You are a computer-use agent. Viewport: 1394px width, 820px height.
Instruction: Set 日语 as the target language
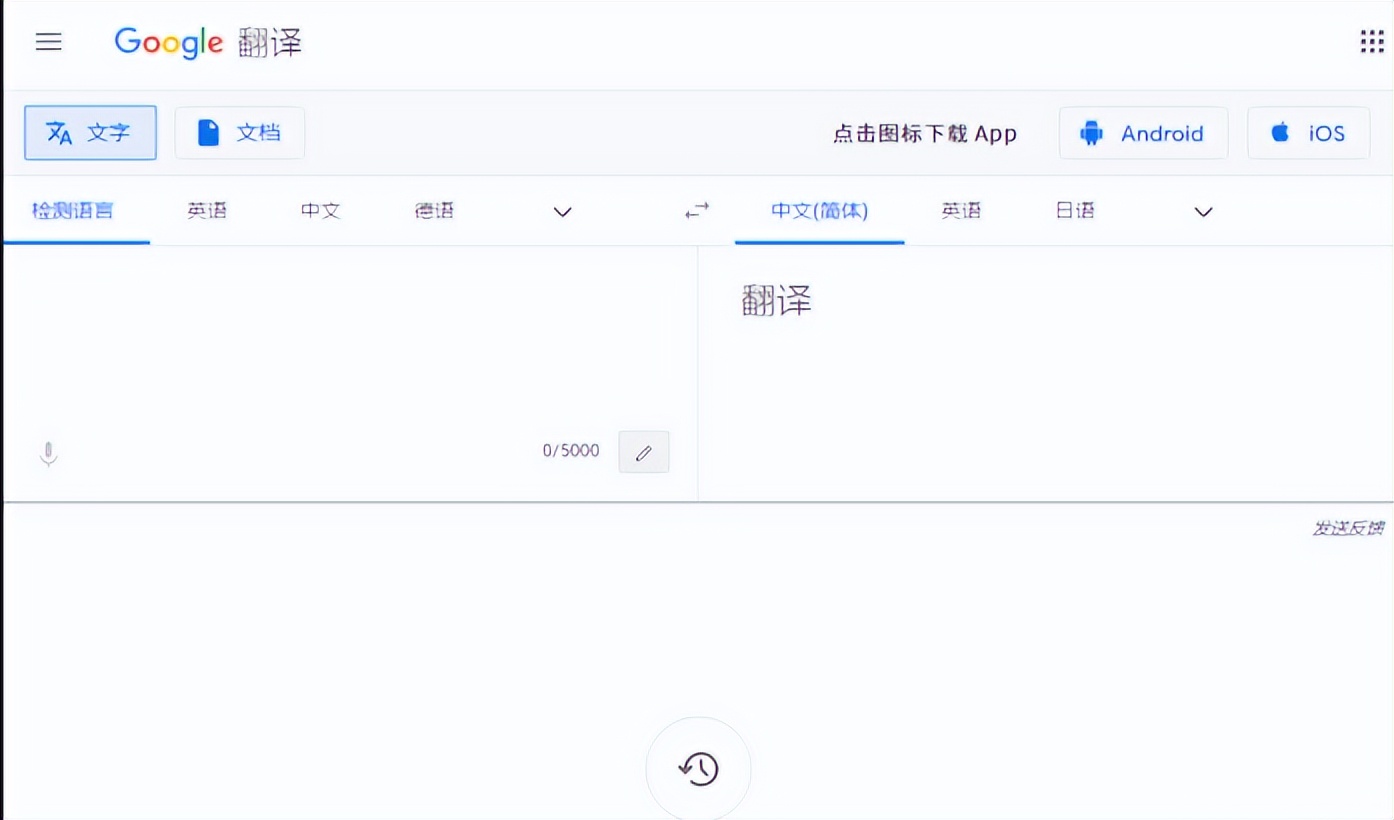point(1075,211)
